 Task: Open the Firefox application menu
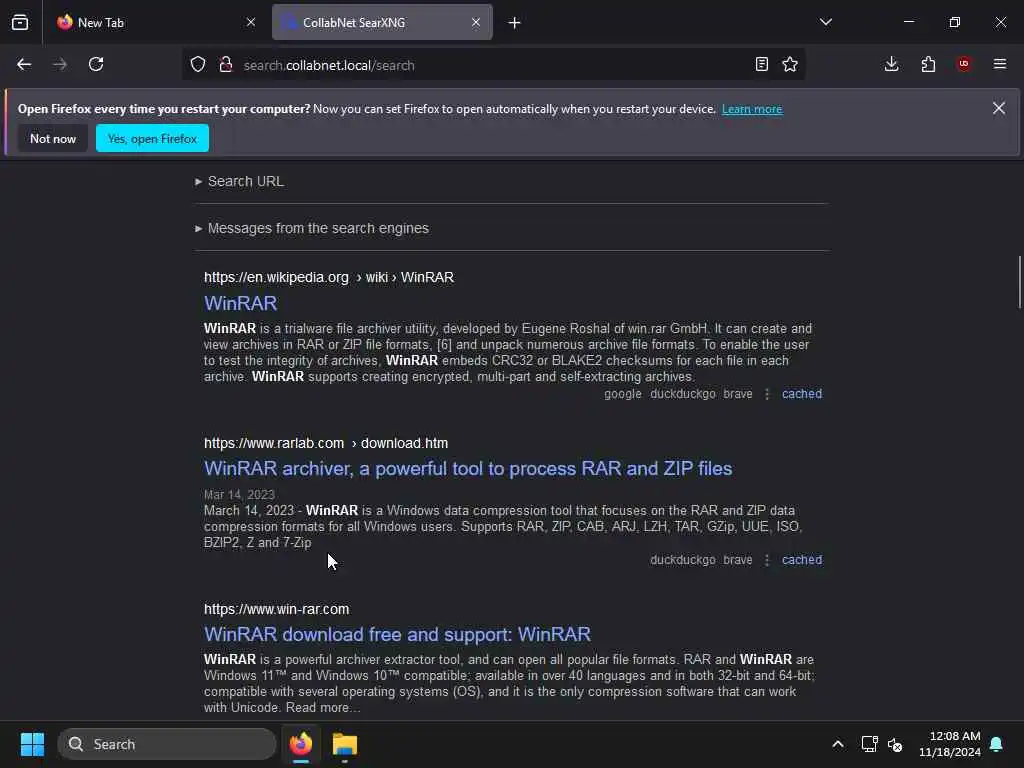tap(1000, 64)
